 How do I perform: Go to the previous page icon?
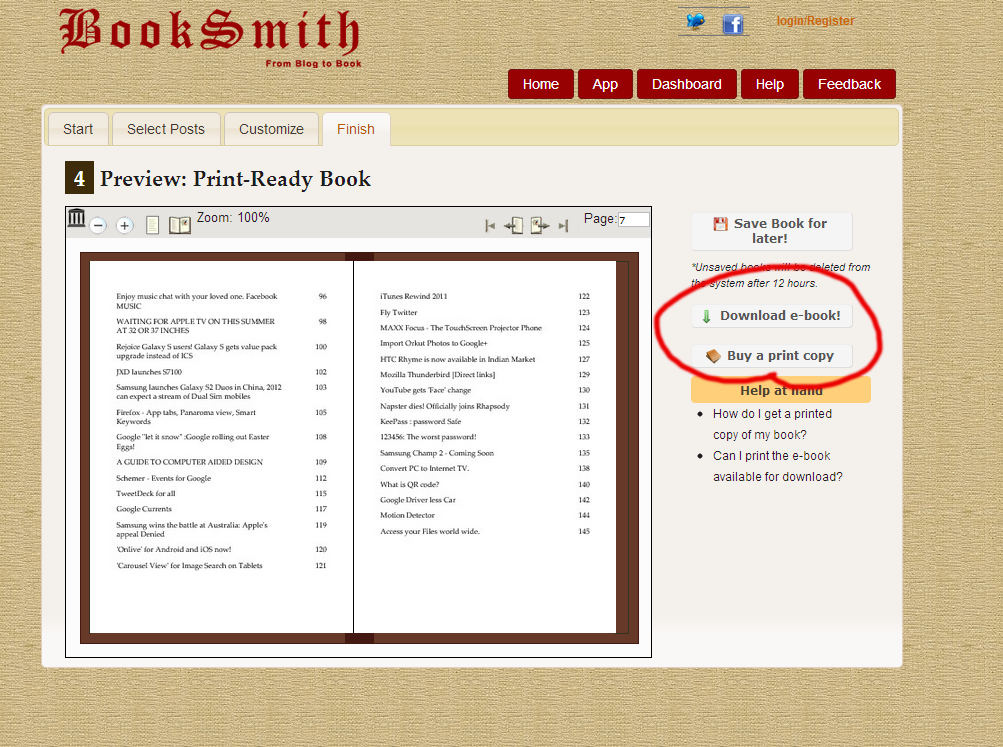click(514, 226)
